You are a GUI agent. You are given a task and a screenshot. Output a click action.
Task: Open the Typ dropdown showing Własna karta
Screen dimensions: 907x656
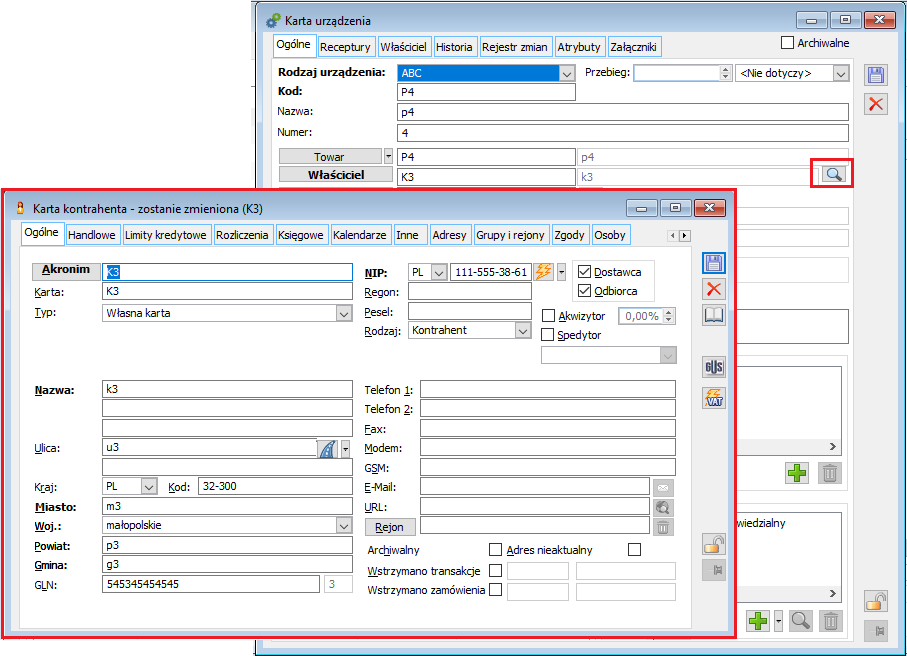pos(344,314)
